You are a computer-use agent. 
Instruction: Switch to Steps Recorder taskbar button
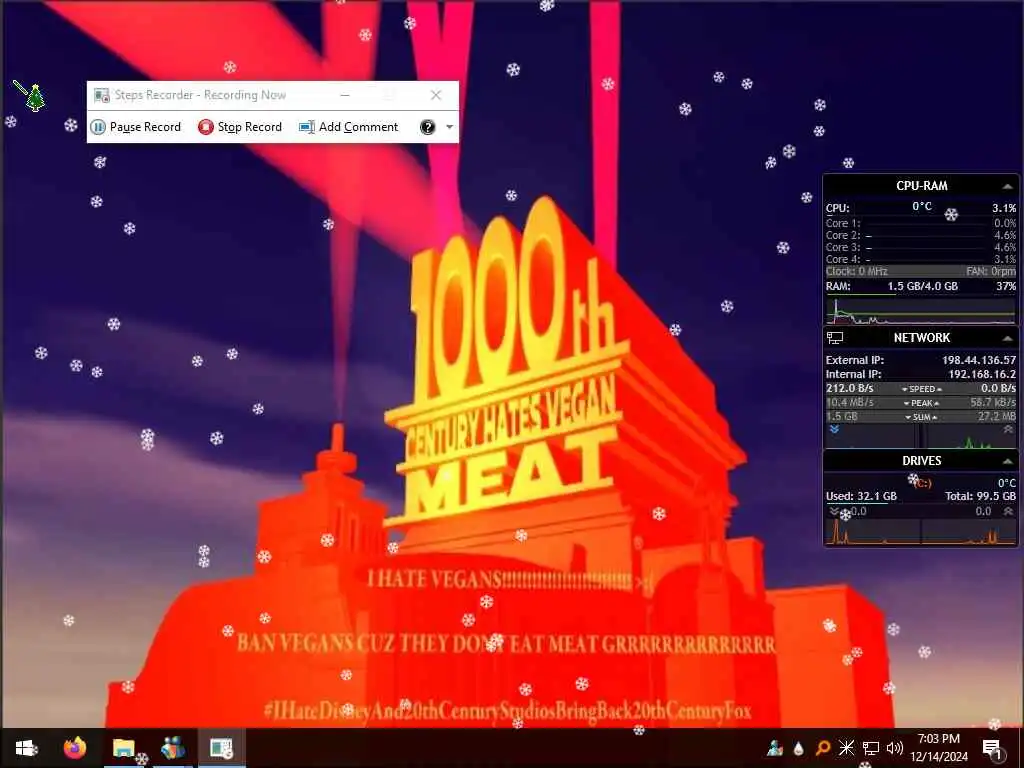(x=221, y=748)
